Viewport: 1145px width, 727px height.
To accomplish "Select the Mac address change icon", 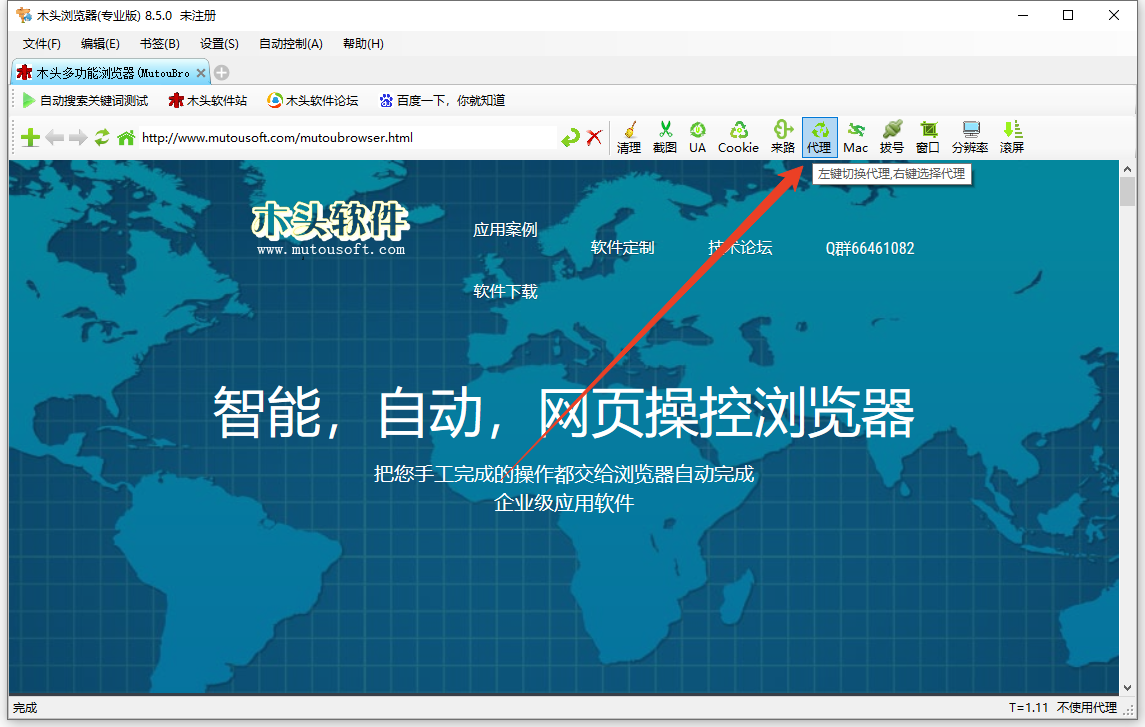I will click(855, 135).
